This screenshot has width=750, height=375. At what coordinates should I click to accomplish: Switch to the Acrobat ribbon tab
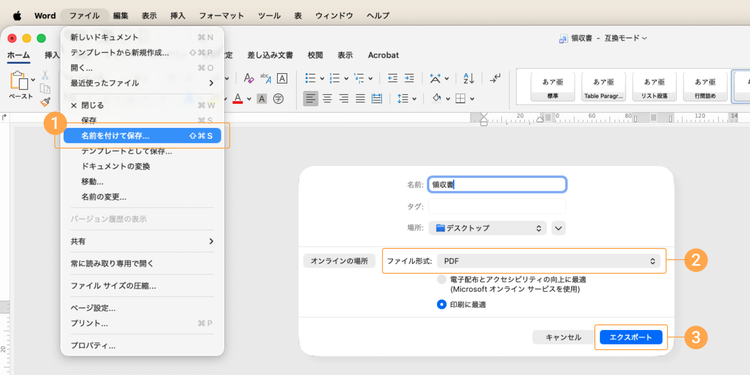tap(383, 55)
